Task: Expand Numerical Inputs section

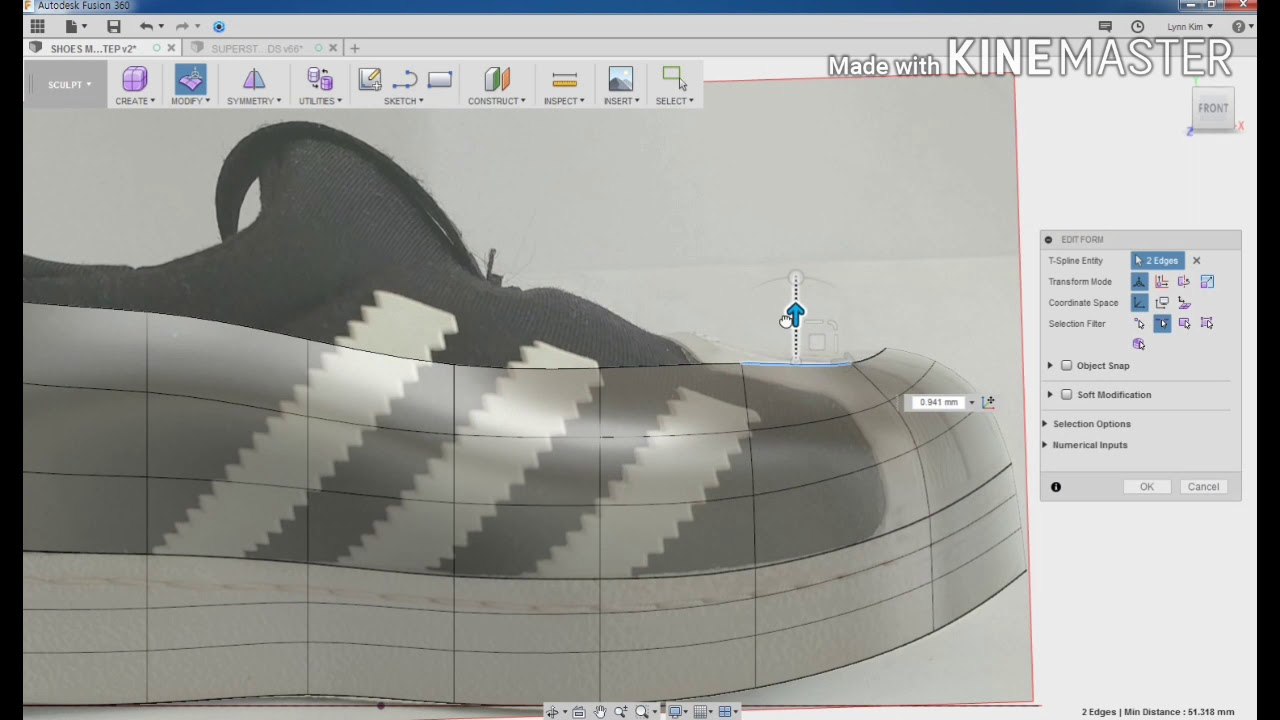Action: coord(1046,445)
